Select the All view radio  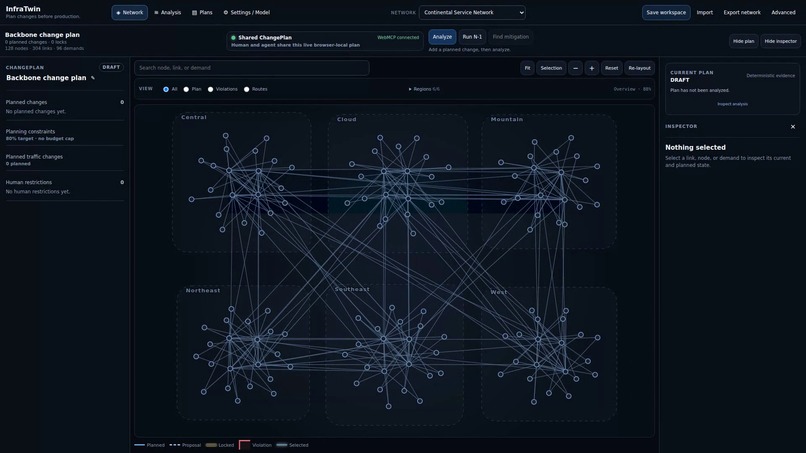point(166,89)
